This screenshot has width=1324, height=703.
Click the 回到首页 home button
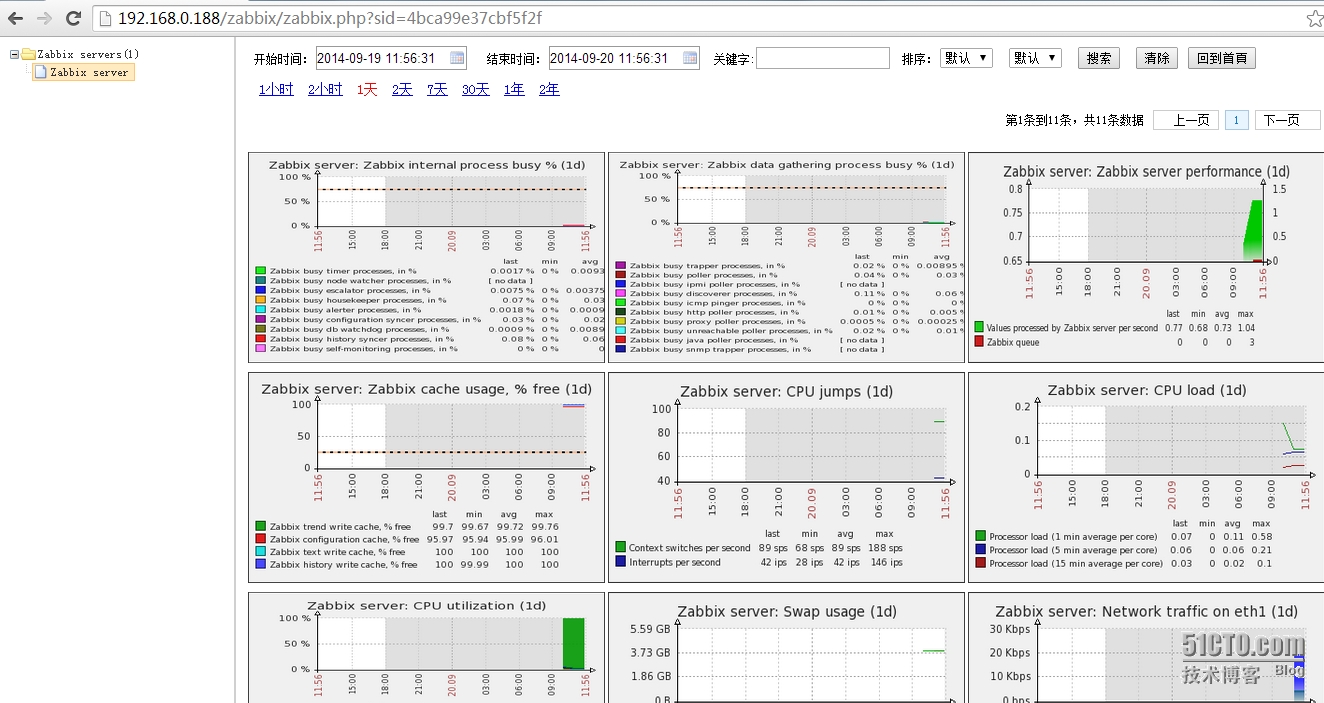click(1221, 58)
